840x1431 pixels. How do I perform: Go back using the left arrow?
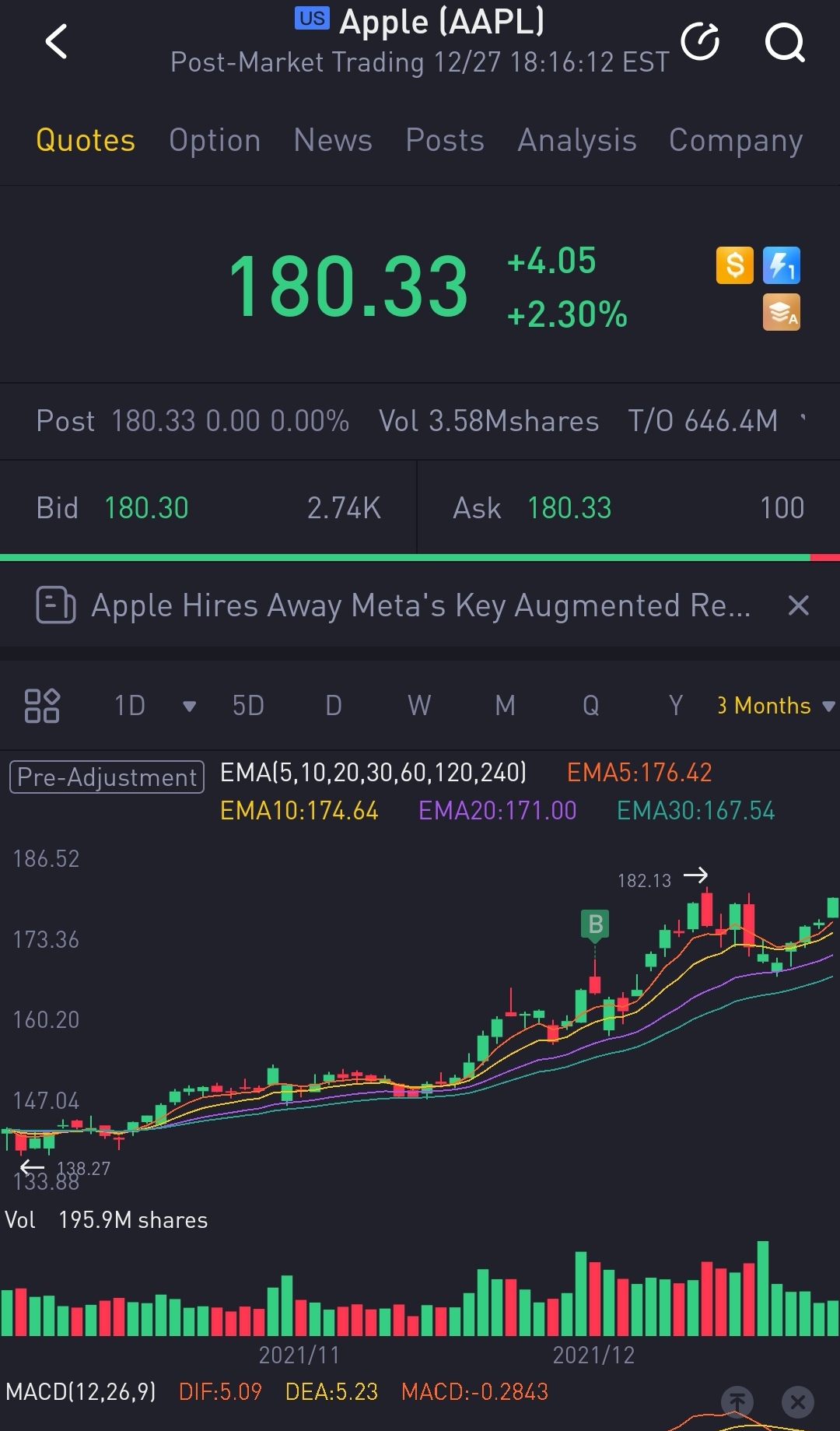[56, 41]
